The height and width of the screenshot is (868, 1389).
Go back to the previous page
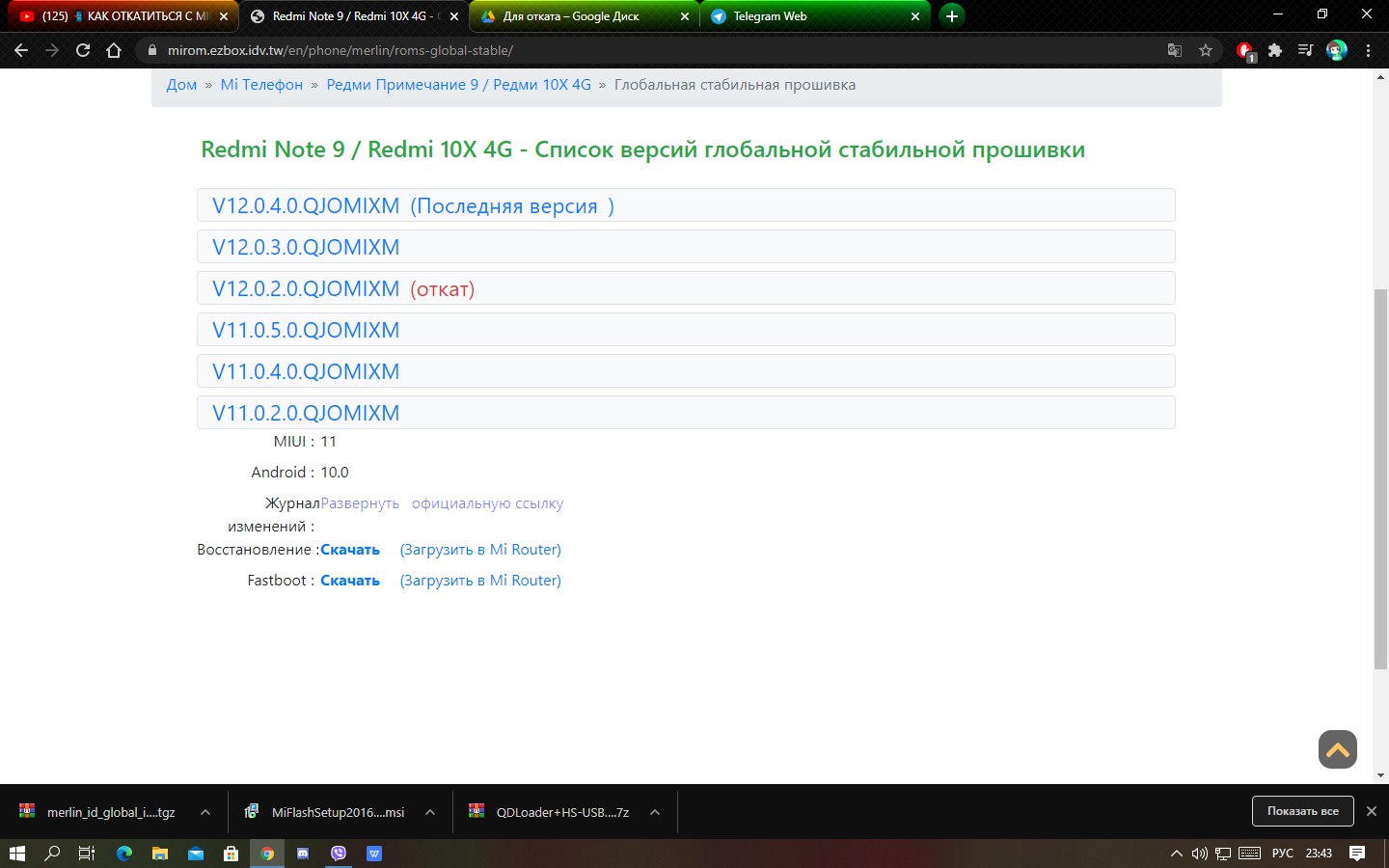point(21,50)
